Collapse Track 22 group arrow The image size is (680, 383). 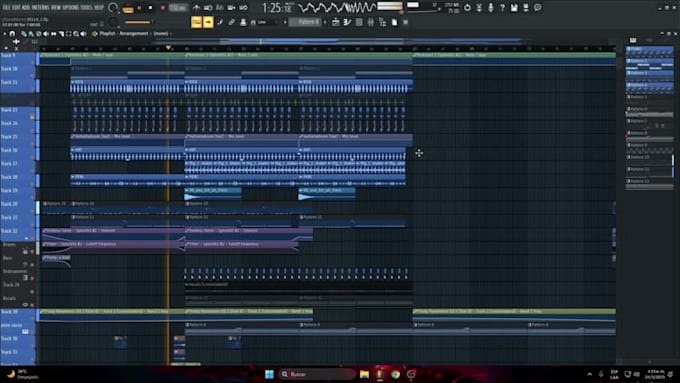click(x=26, y=238)
